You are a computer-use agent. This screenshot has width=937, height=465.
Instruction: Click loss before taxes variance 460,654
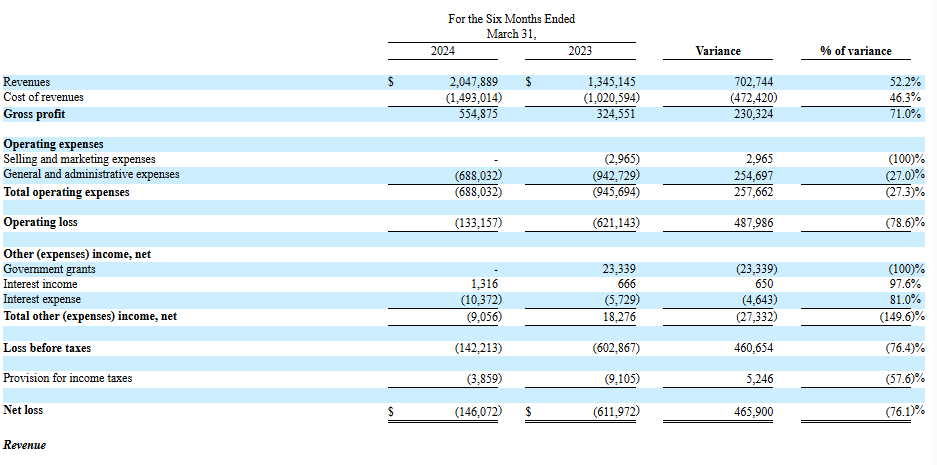753,348
